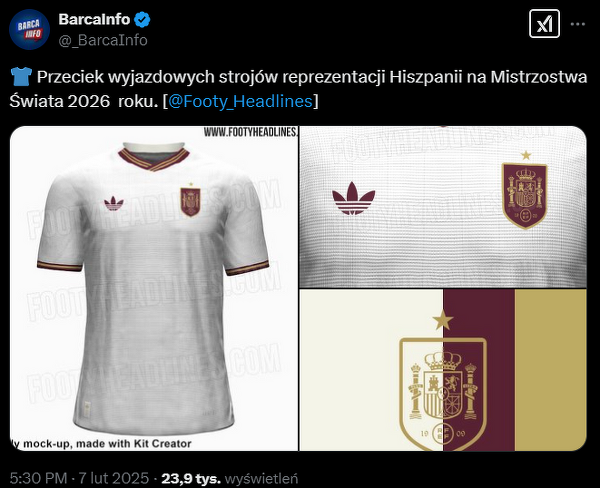Click the gold star above the large crest
This screenshot has width=600, height=488.
point(443,320)
